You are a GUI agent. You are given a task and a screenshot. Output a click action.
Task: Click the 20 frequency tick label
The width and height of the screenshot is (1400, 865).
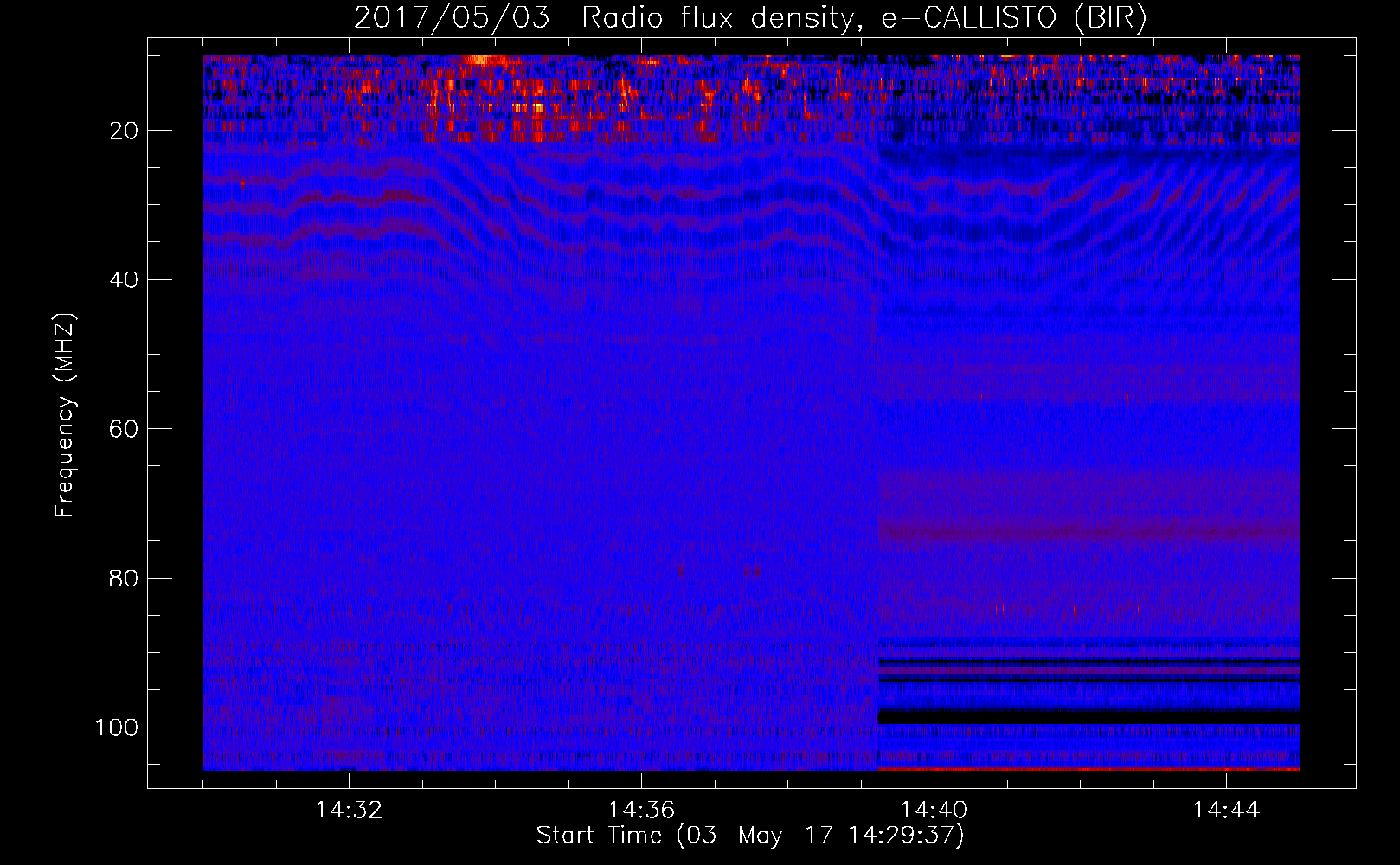125,131
